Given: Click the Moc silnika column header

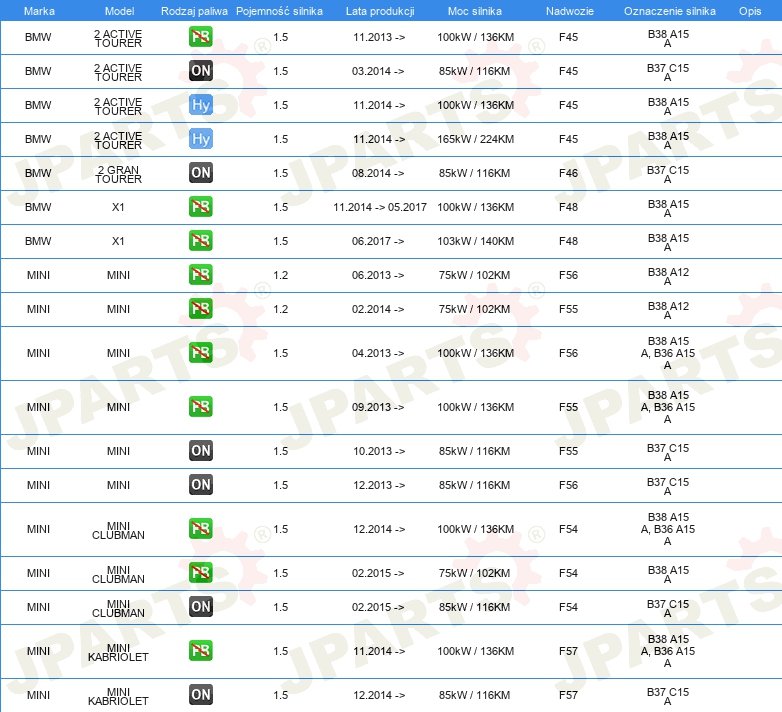Looking at the screenshot, I should (x=474, y=11).
